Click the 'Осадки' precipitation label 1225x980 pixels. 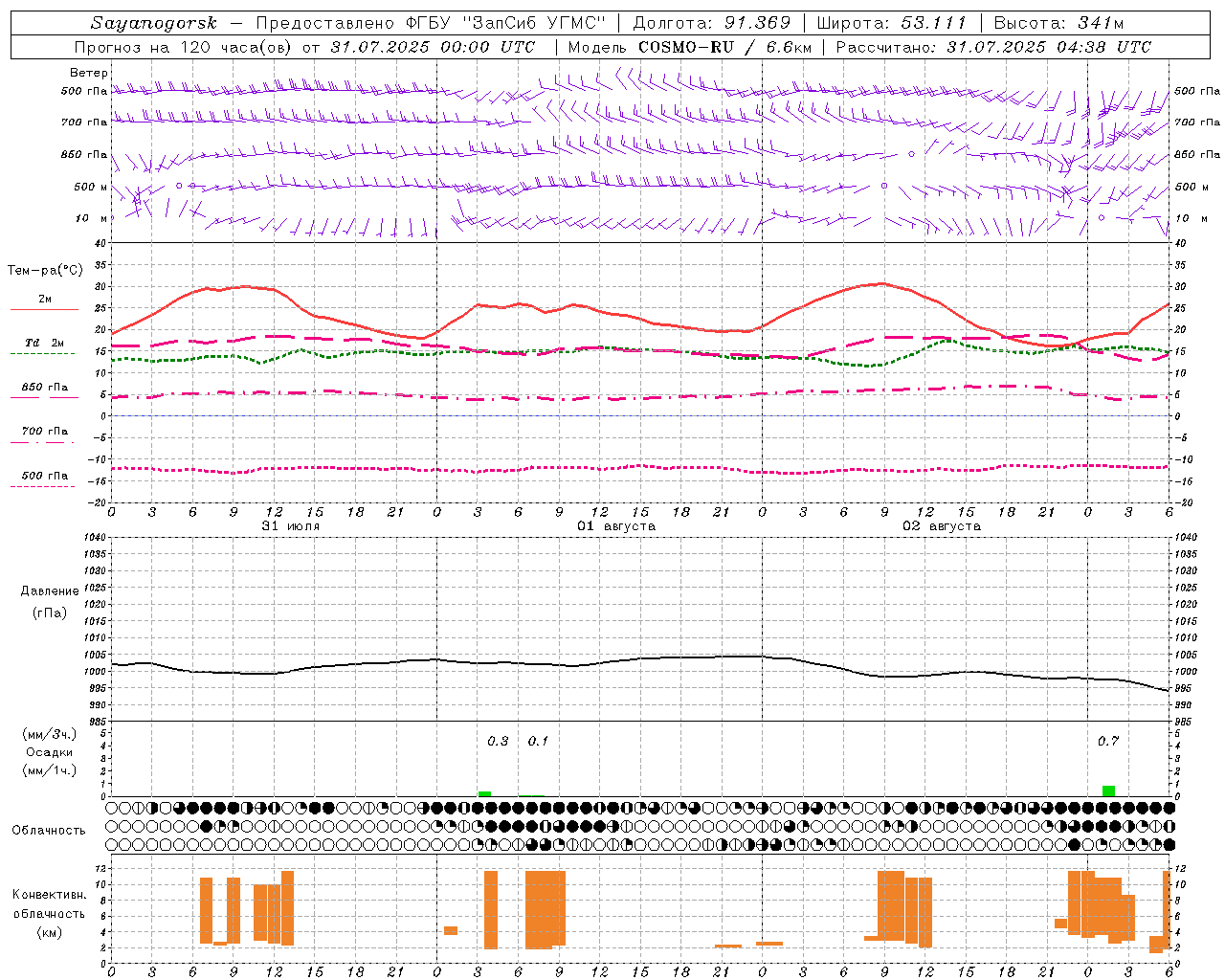(x=50, y=752)
